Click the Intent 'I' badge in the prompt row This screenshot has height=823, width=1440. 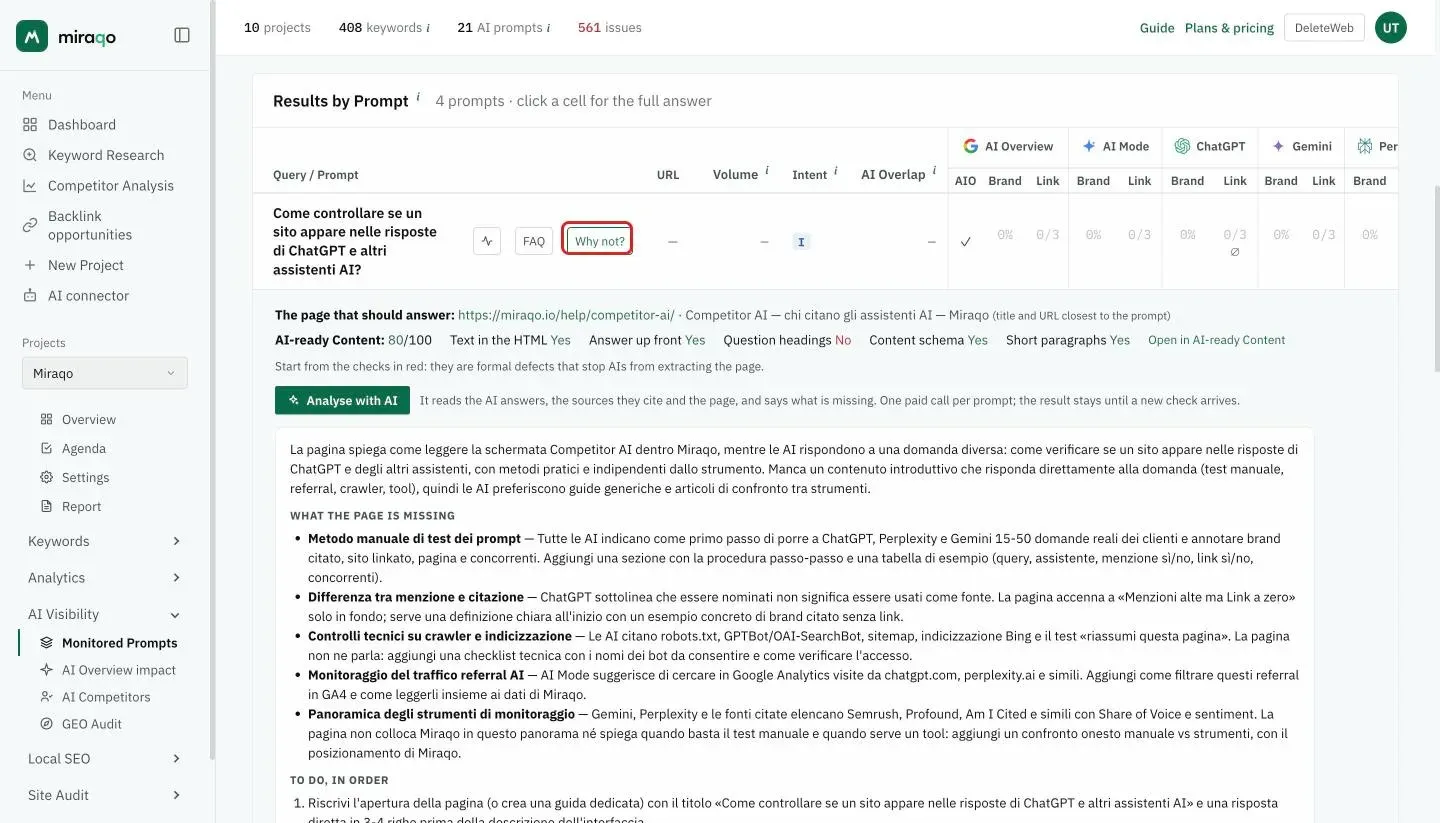coord(801,241)
